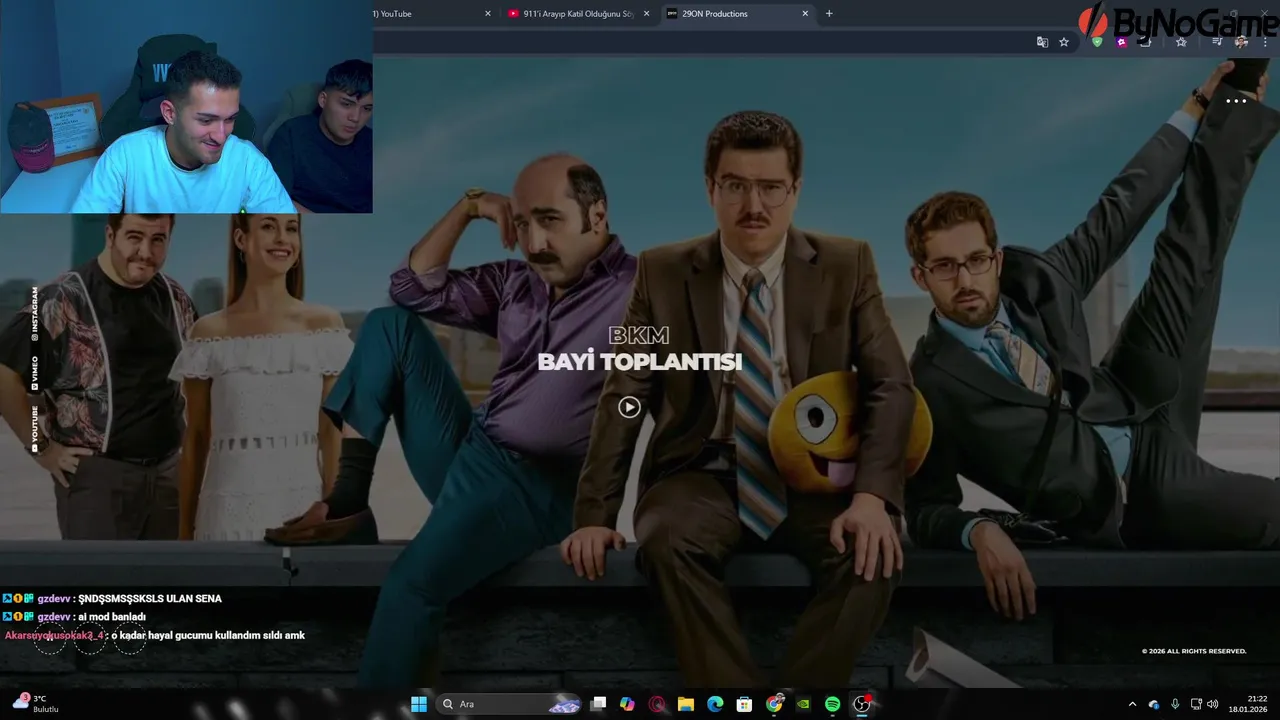Click the OneDrive cloud tray icon
Image resolution: width=1280 pixels, height=720 pixels.
(1154, 704)
